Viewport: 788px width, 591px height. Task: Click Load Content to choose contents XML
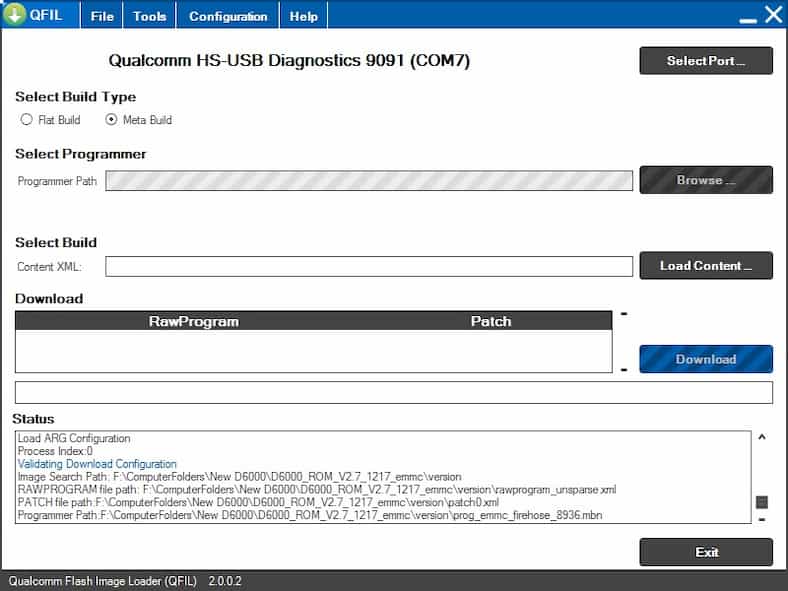706,266
